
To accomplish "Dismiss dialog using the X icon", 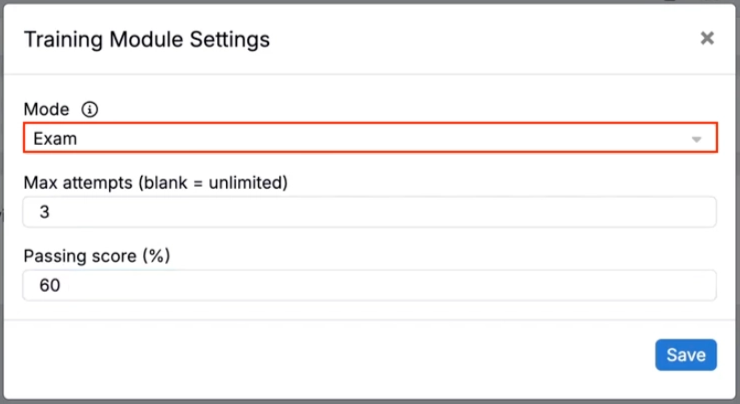I will [707, 38].
